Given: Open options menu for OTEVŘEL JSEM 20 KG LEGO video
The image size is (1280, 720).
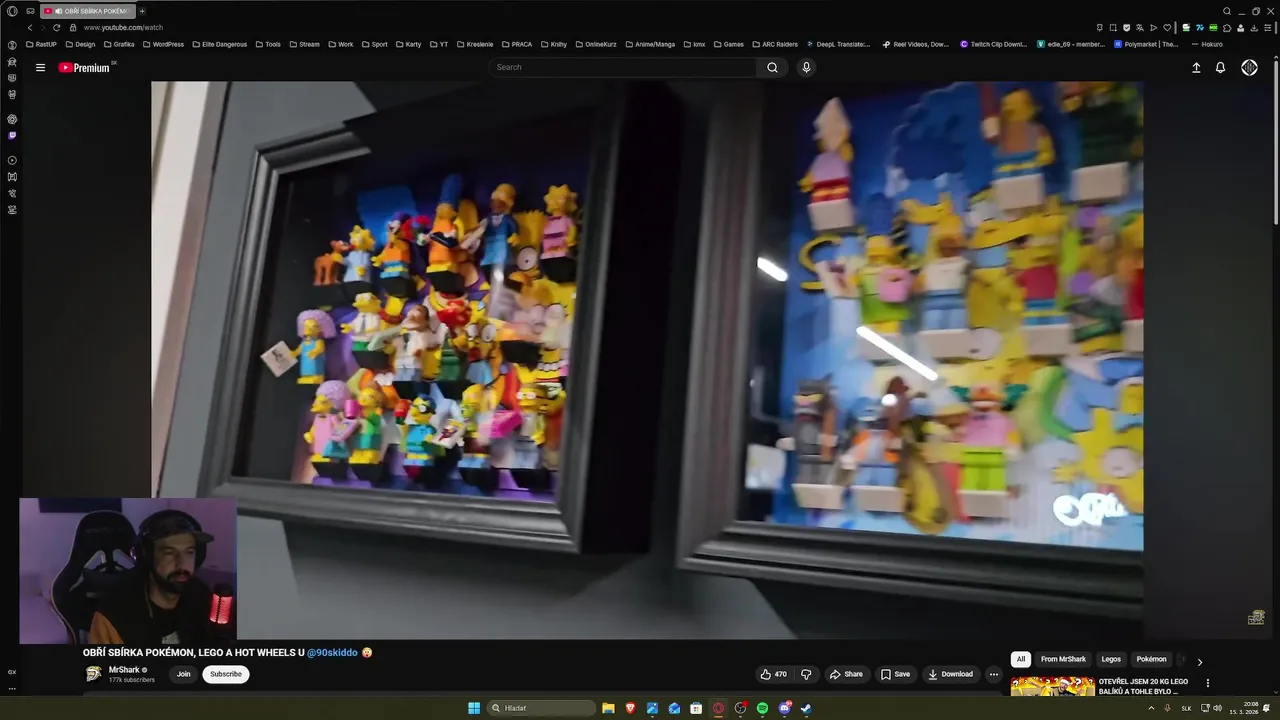Looking at the screenshot, I should [x=1207, y=684].
